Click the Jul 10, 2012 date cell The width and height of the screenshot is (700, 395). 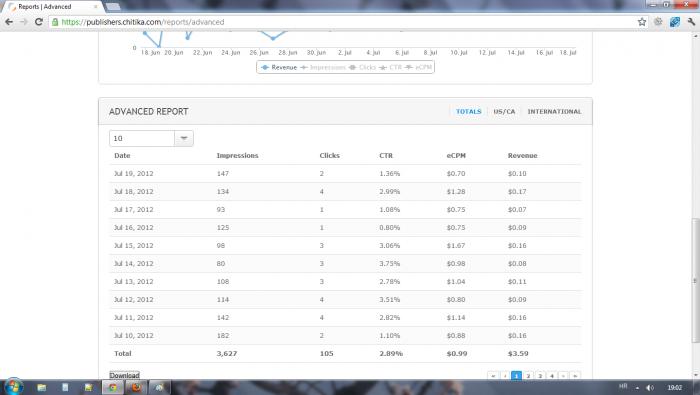(x=133, y=335)
